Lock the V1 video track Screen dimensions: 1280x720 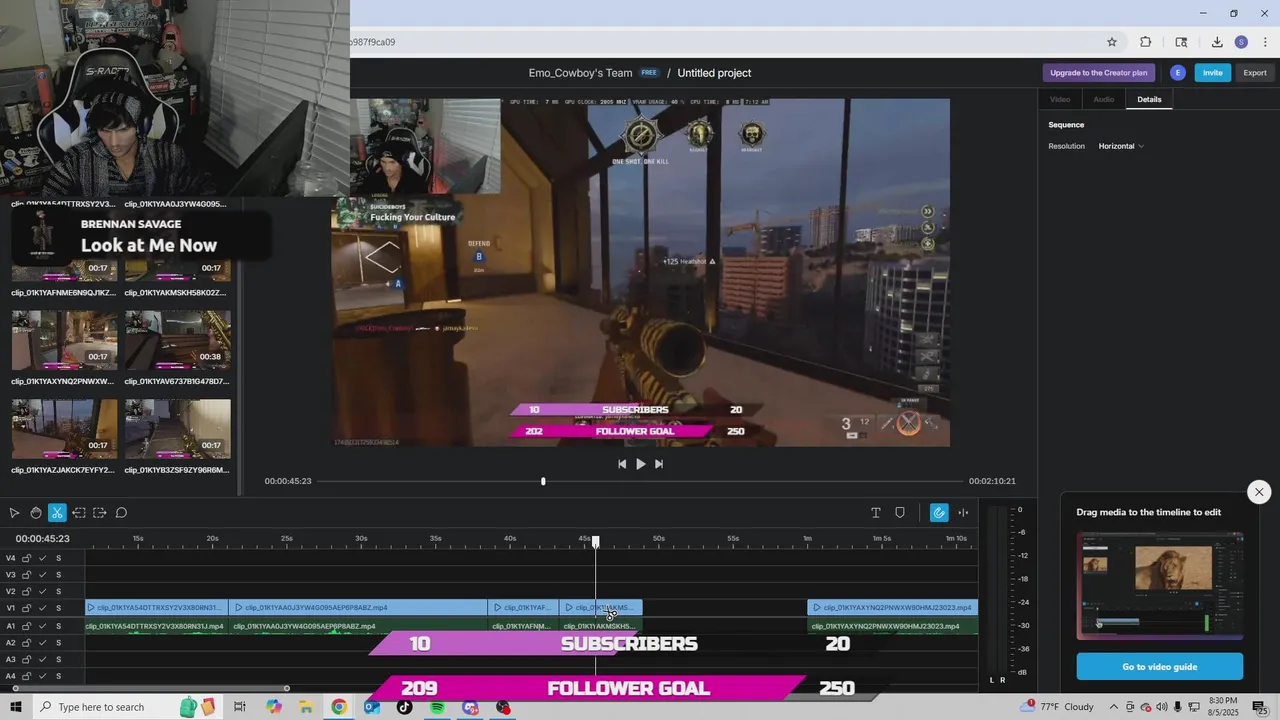27,608
